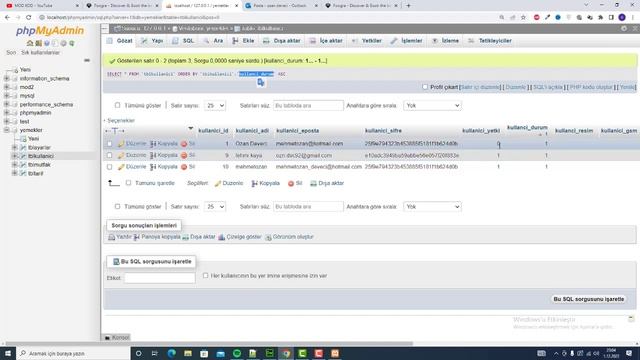The image size is (640, 360).
Task: Open the navigation panel settings gear icon
Action: click(63, 43)
